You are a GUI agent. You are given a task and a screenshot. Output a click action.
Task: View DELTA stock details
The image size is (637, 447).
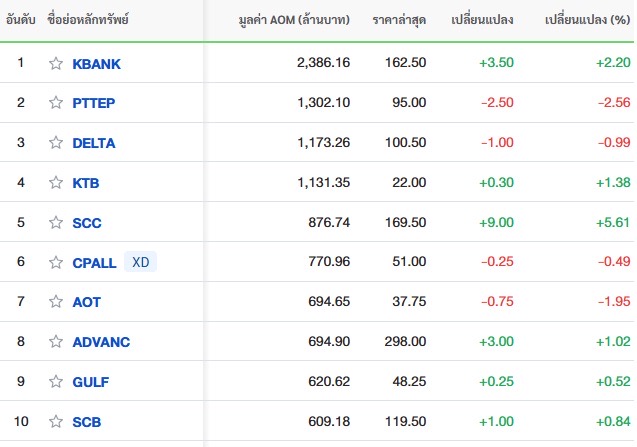[x=94, y=143]
